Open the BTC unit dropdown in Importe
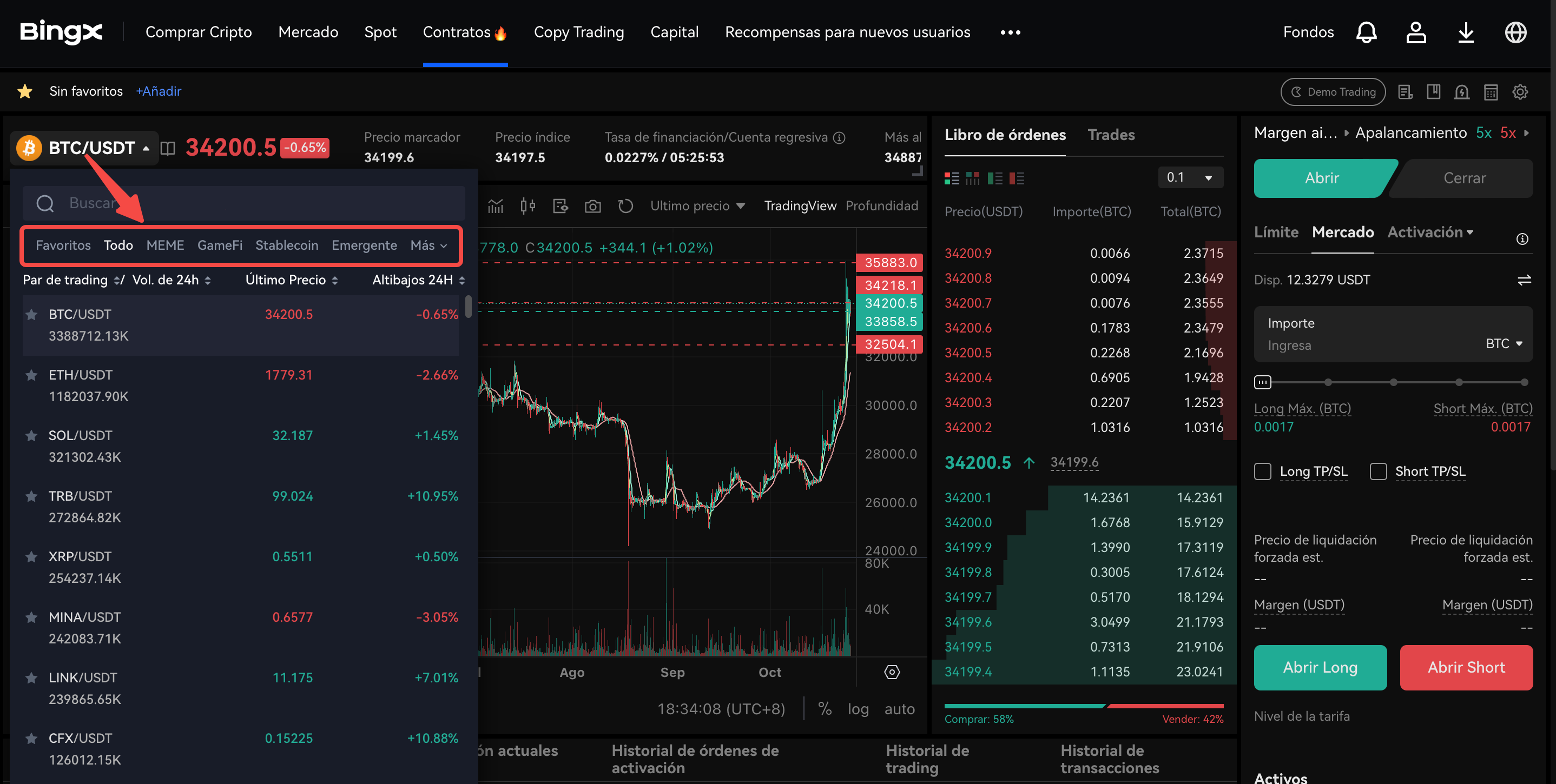The height and width of the screenshot is (784, 1556). coord(1504,343)
